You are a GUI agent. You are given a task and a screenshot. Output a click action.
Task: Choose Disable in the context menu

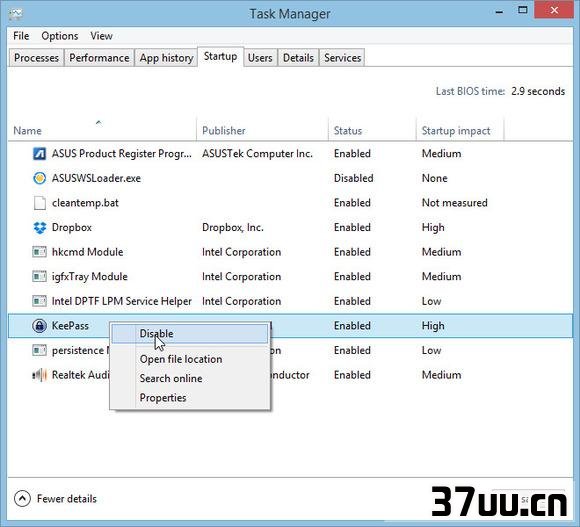[190, 334]
